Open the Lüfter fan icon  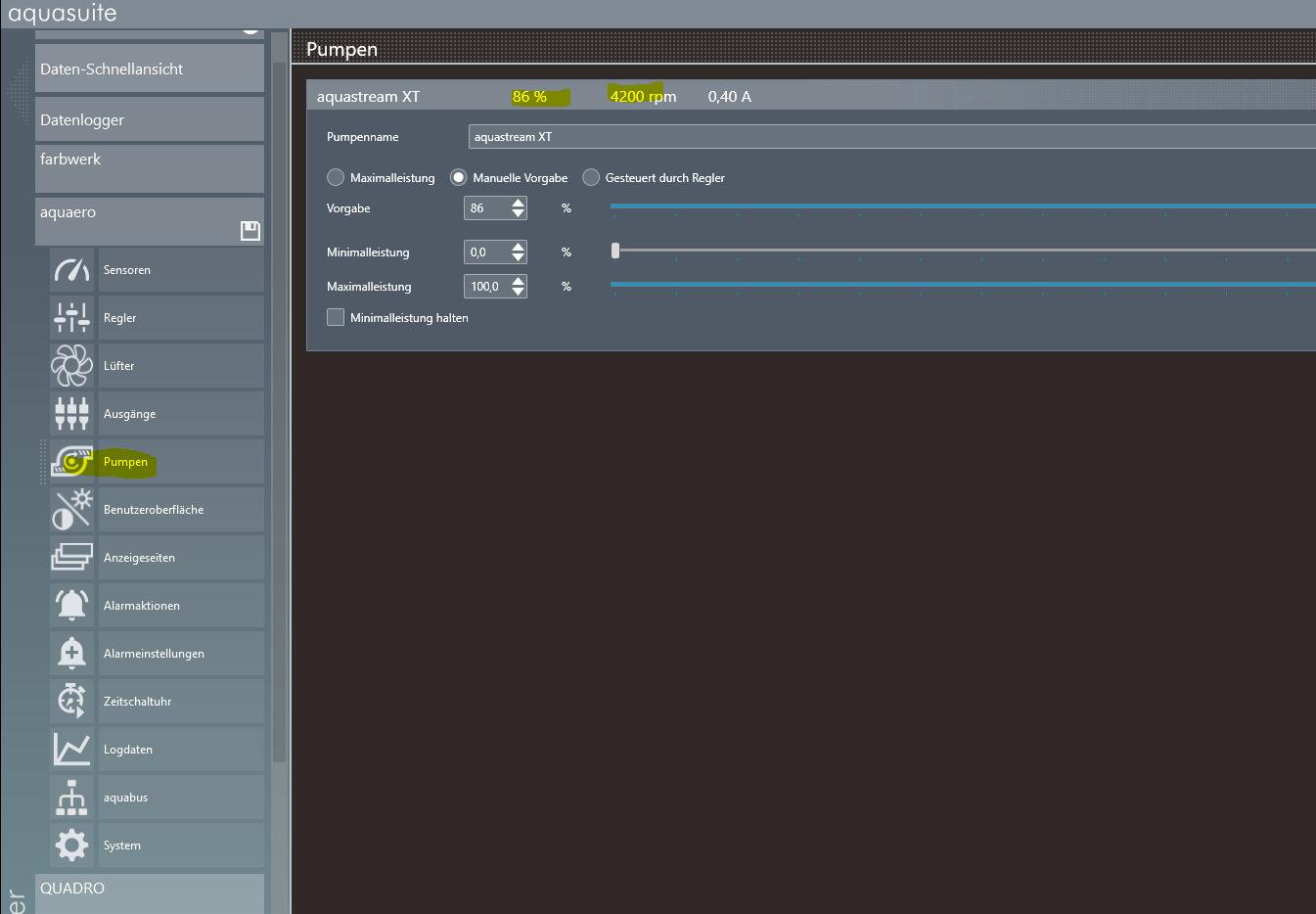(x=71, y=366)
